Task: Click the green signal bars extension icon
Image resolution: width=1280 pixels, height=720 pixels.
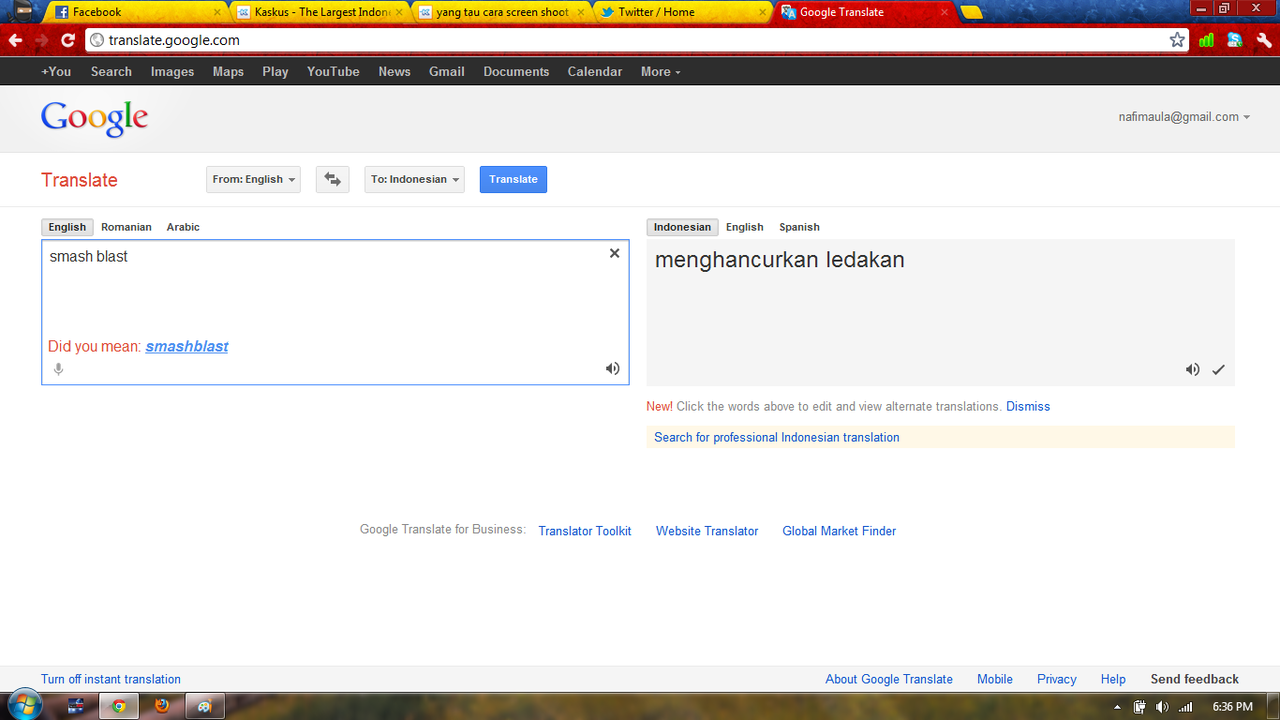Action: [x=1207, y=40]
